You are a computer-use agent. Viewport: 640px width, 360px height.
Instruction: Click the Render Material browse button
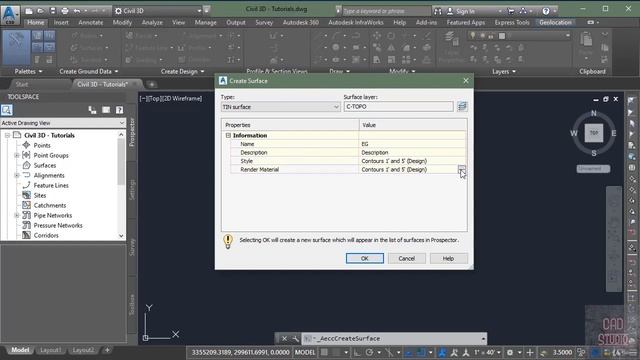pos(461,169)
